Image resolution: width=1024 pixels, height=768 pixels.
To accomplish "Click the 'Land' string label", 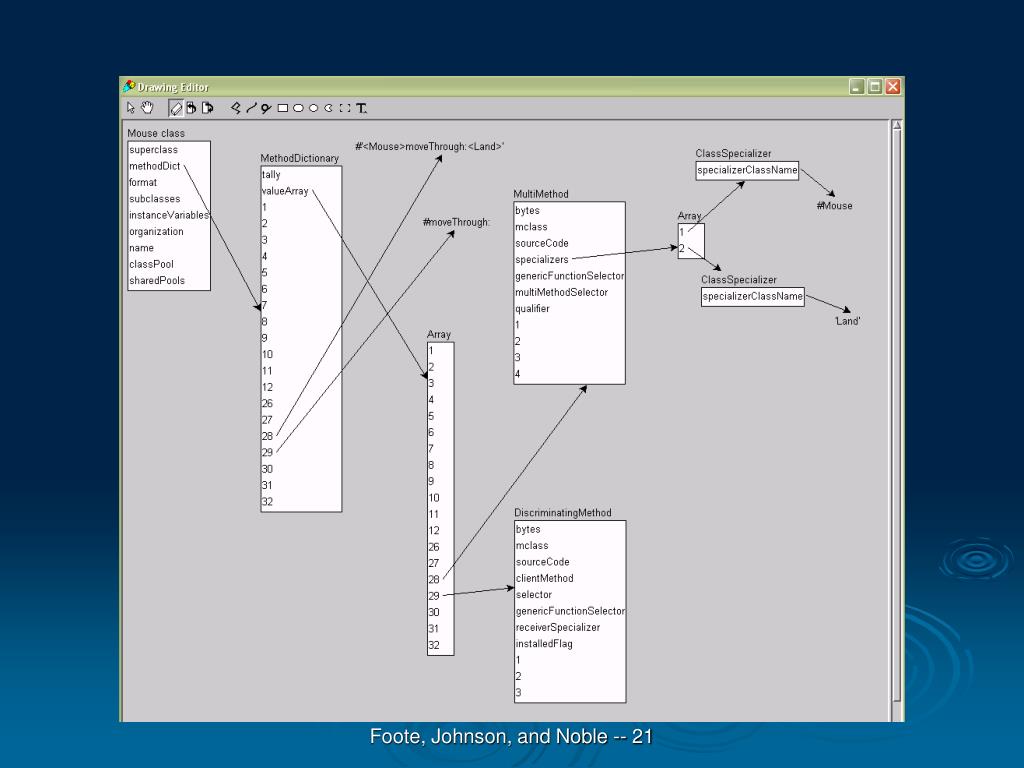I will point(848,321).
